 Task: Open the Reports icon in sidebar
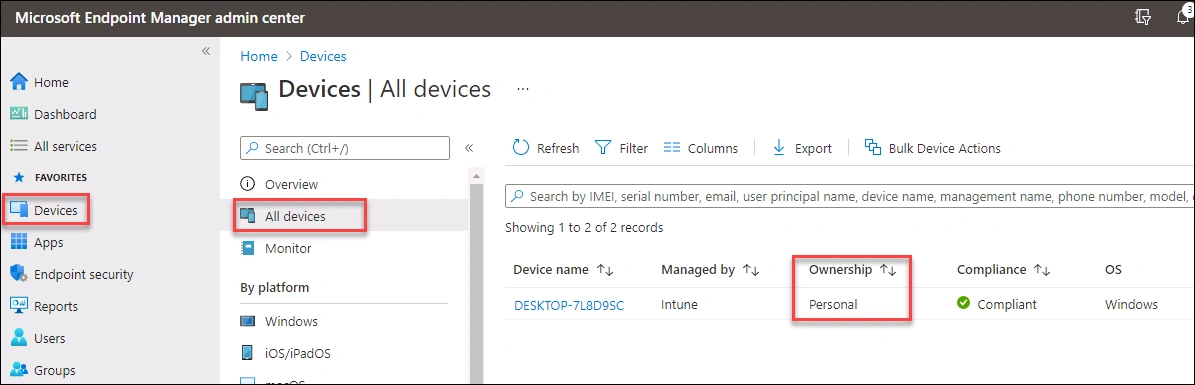tap(19, 306)
